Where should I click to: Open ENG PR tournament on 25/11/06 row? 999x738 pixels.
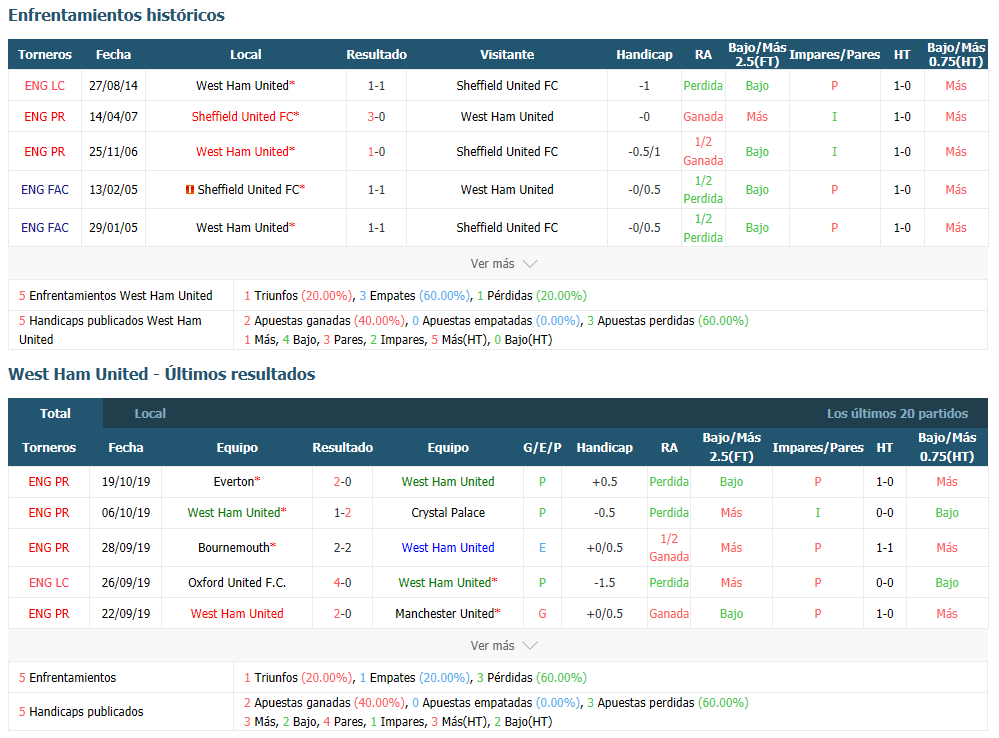tap(45, 152)
